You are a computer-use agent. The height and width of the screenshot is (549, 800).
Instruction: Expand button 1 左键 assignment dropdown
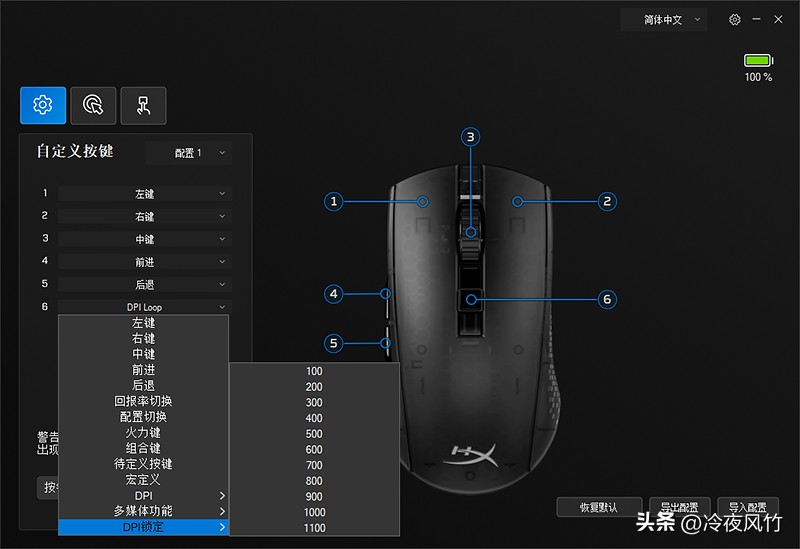(144, 194)
